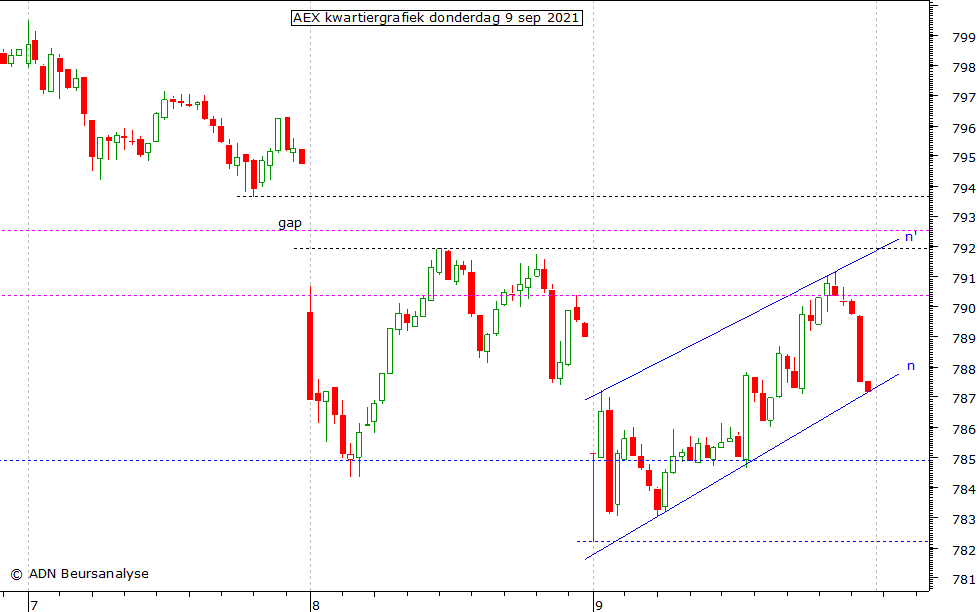Image resolution: width=980 pixels, height=612 pixels.
Task: Click the price axis label 787
Action: click(x=963, y=399)
